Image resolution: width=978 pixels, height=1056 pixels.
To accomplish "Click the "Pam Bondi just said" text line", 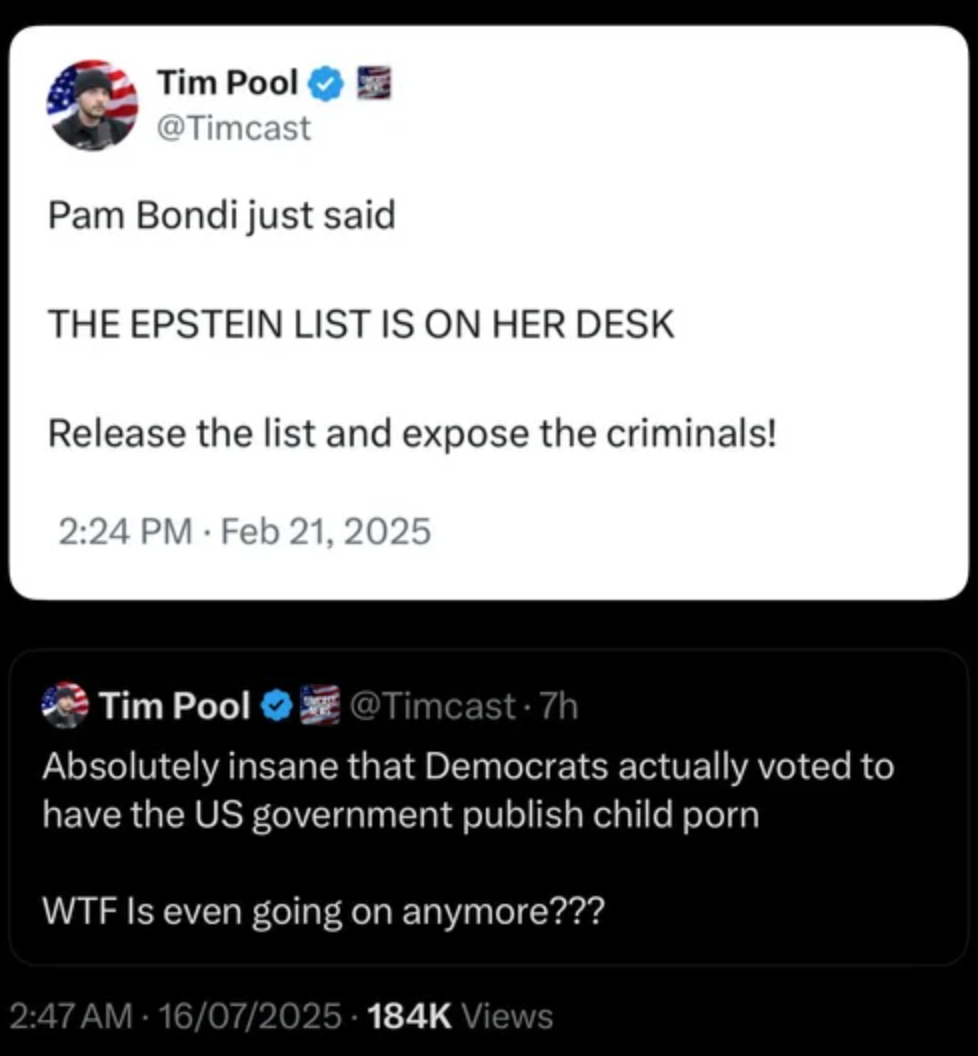I will click(221, 216).
